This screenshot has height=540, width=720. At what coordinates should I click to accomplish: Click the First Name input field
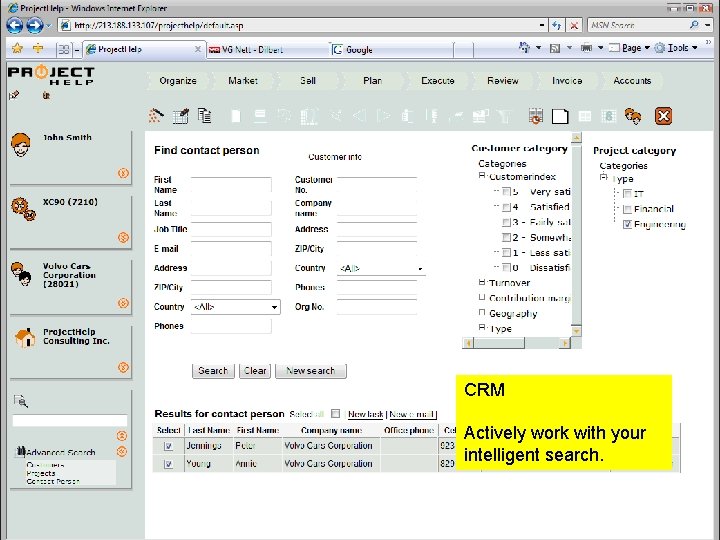(231, 185)
